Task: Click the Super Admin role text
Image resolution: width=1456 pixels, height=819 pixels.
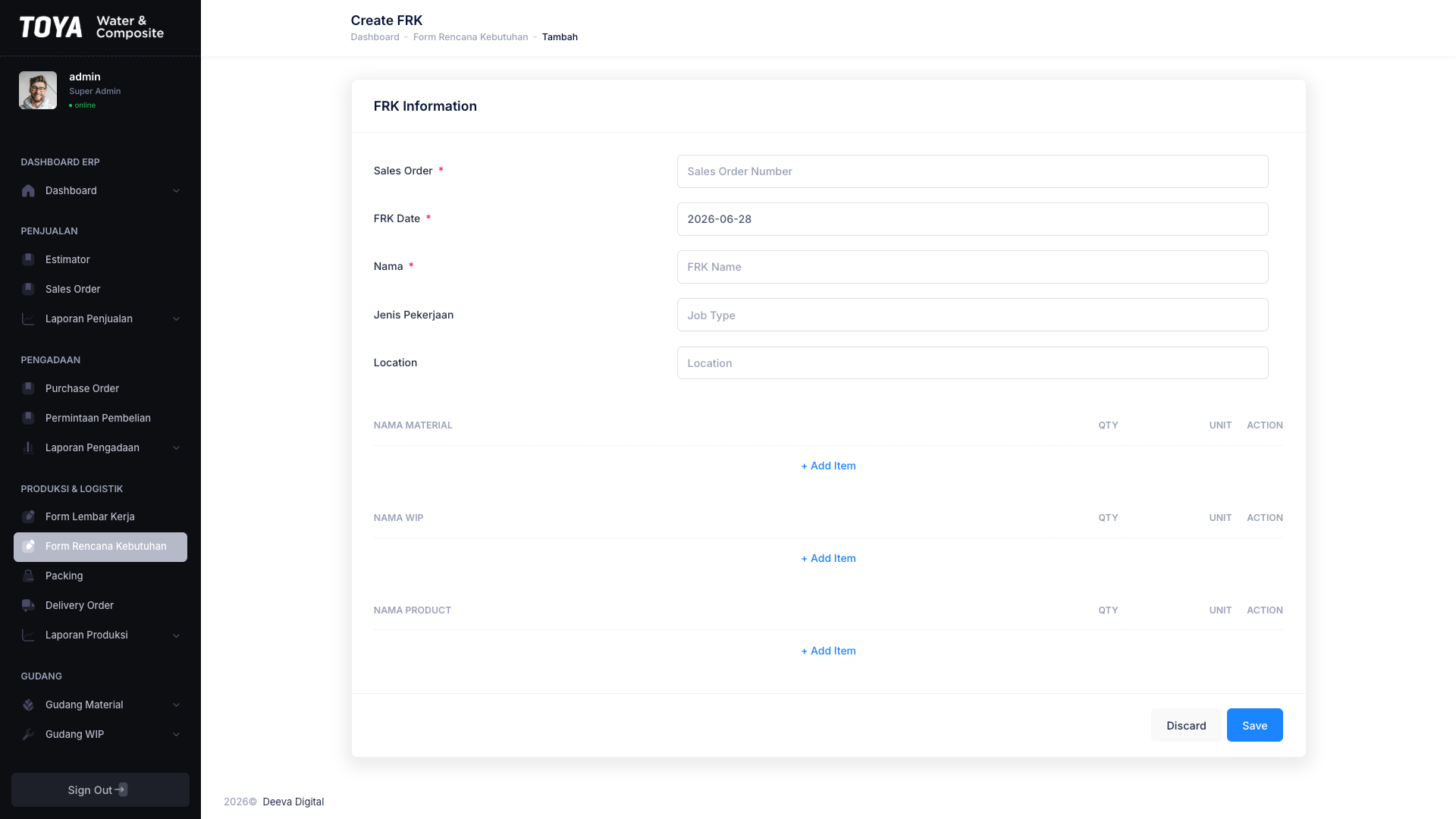Action: (95, 91)
